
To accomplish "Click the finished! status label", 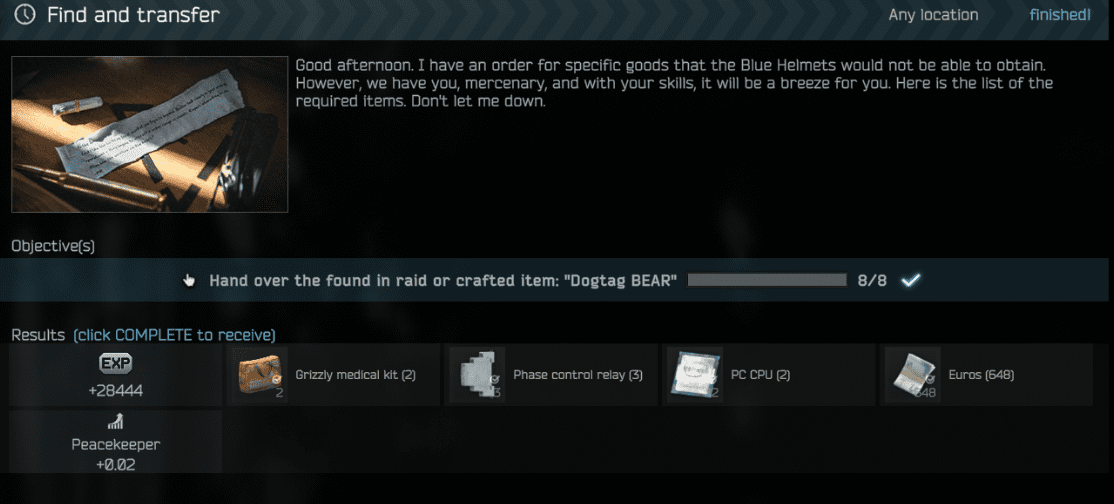I will [1060, 15].
